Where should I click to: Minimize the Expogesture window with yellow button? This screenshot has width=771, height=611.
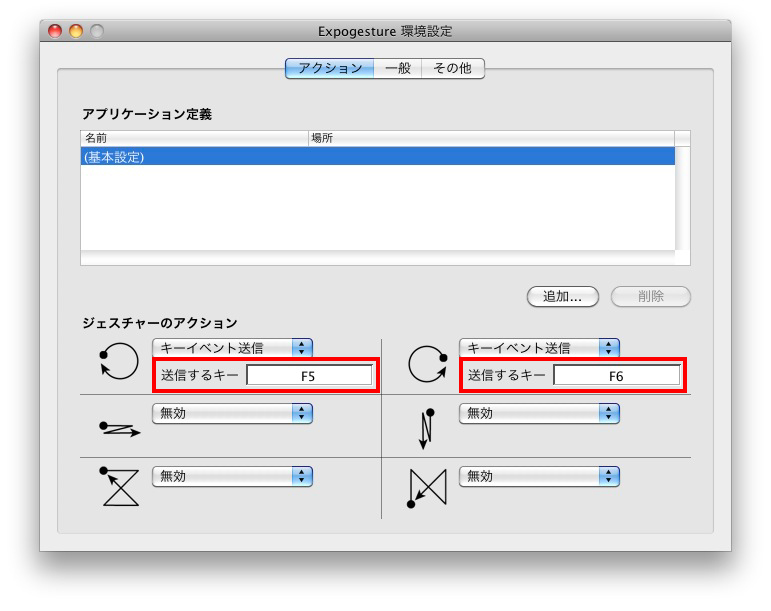tap(76, 31)
